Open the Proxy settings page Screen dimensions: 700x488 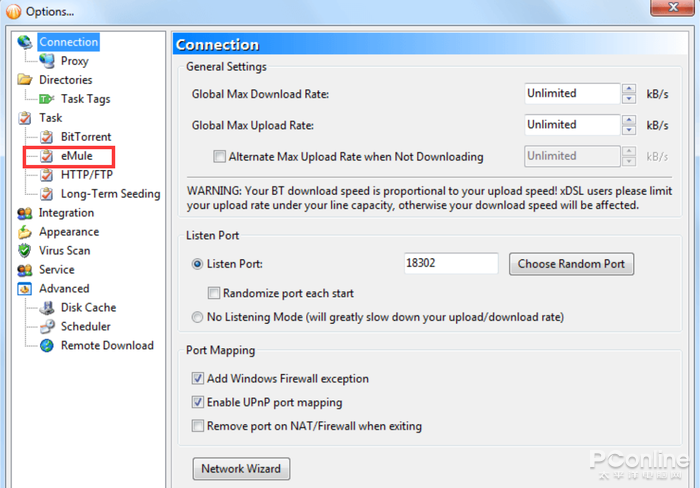point(75,61)
